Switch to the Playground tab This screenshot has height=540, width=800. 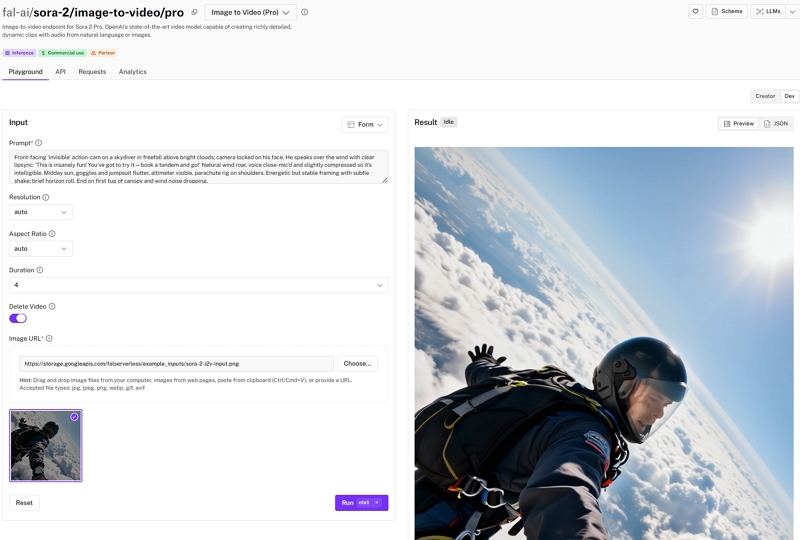(x=26, y=72)
